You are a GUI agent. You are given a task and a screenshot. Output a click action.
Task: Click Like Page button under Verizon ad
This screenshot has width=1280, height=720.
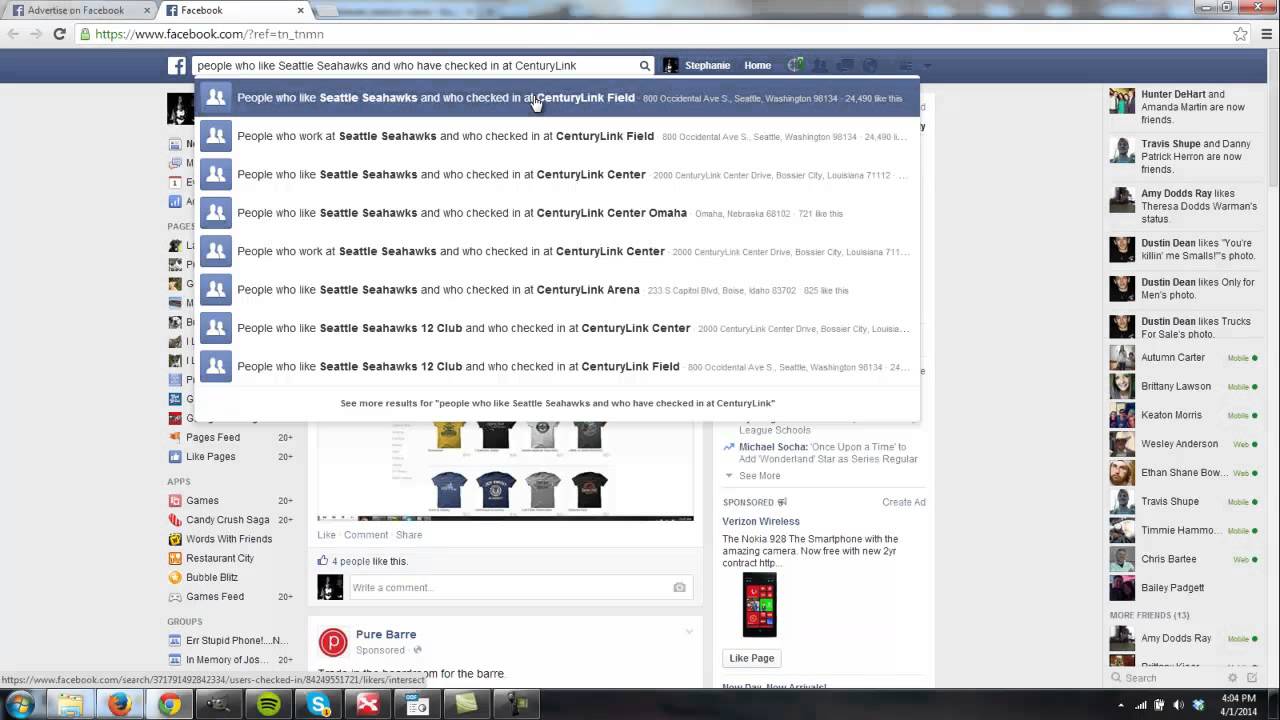751,658
